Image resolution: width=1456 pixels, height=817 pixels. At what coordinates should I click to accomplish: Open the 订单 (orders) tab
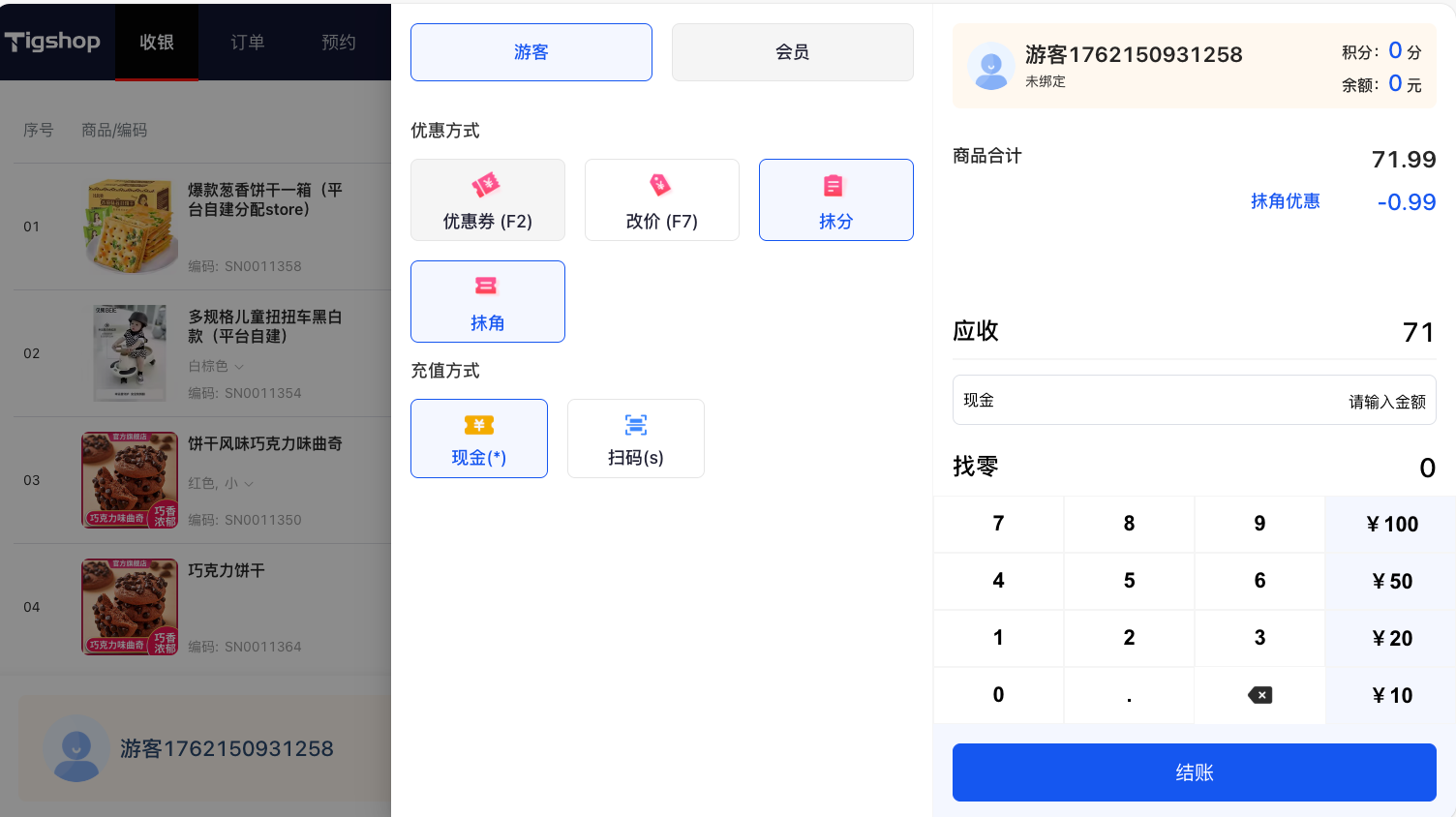247,43
